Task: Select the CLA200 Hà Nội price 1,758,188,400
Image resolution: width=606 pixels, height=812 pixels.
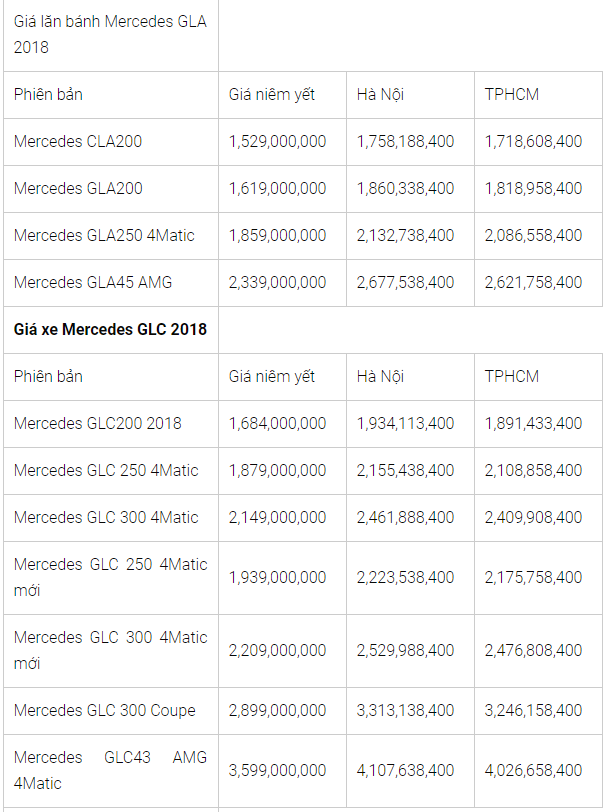Action: coord(405,141)
